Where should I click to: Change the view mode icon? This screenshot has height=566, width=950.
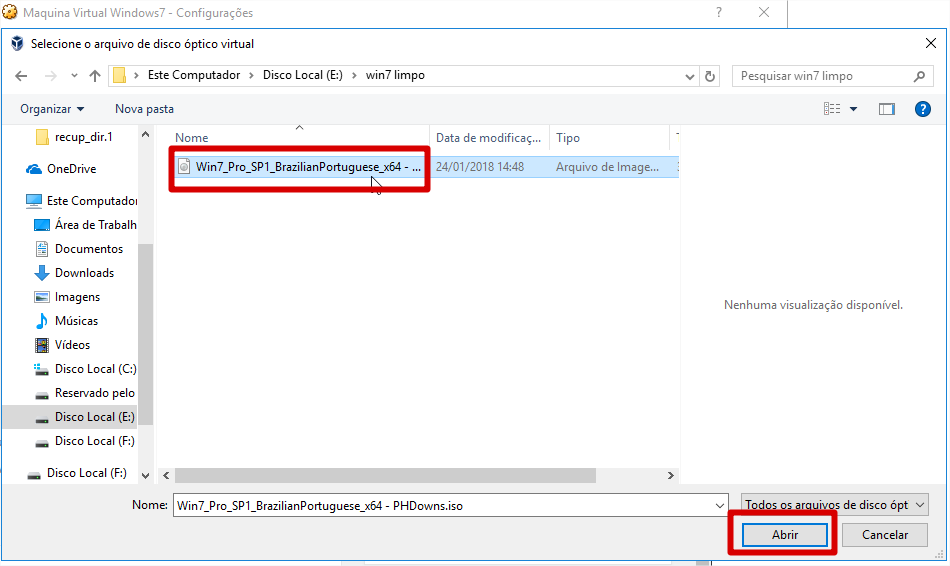(x=832, y=109)
